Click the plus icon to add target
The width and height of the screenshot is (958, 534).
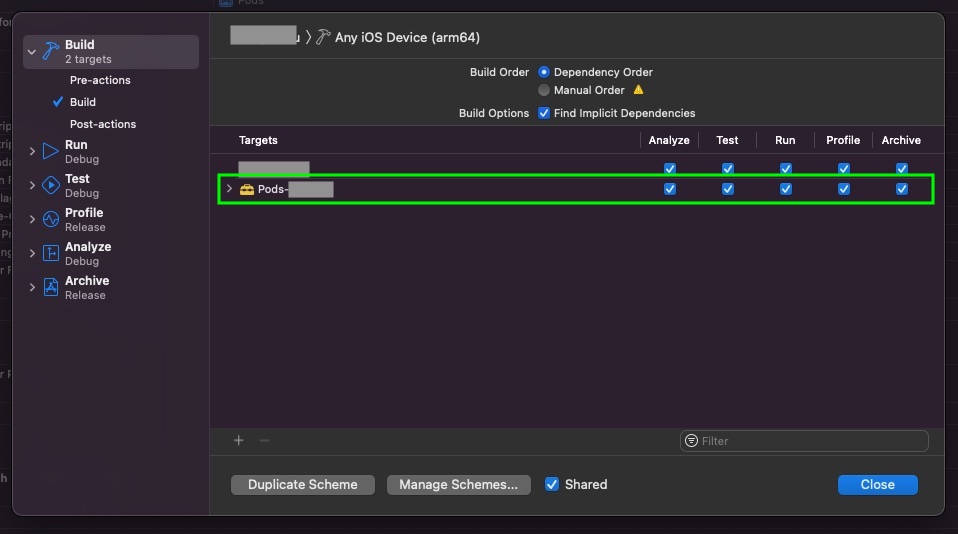tap(238, 440)
